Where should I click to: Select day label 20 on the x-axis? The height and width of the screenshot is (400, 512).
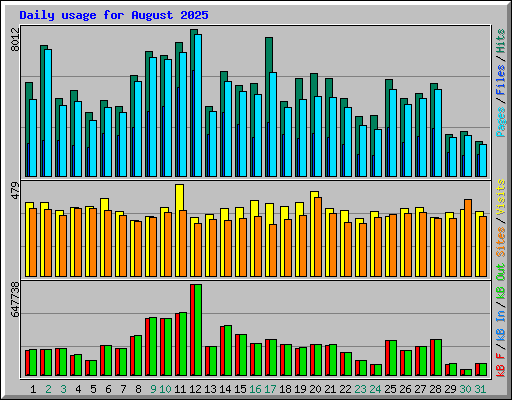pos(315,389)
